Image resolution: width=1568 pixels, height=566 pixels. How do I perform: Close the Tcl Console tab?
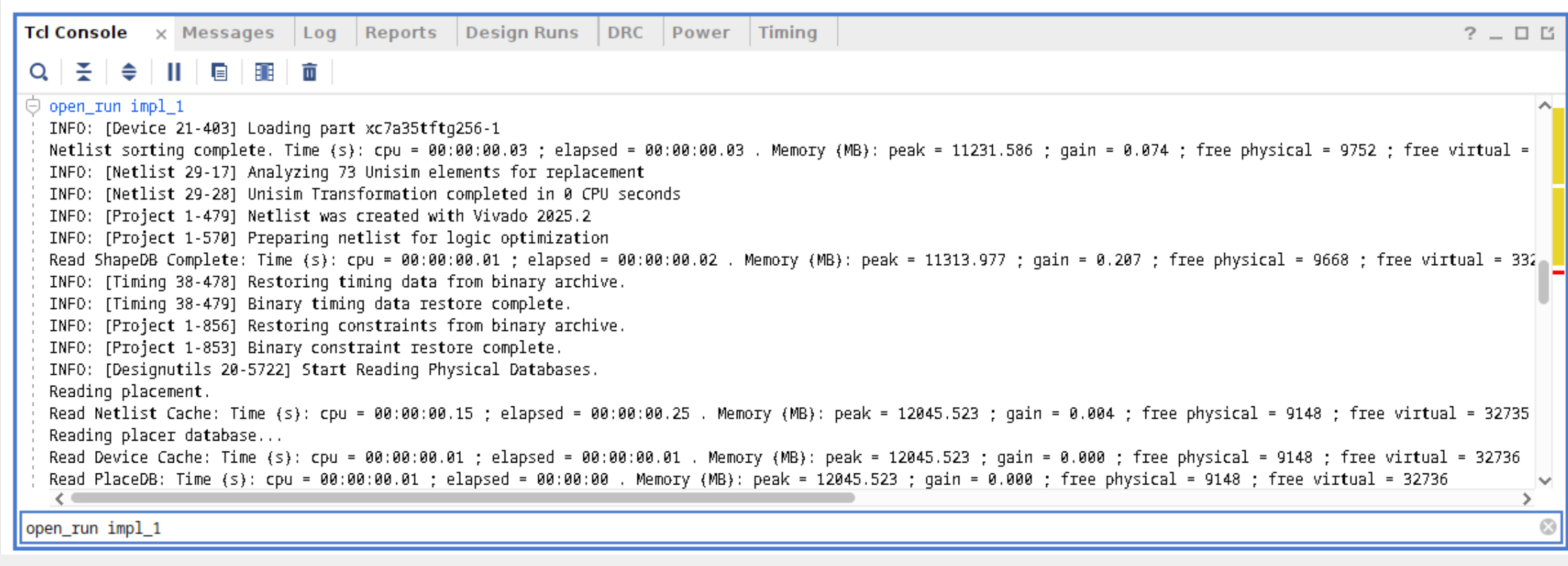click(x=161, y=34)
